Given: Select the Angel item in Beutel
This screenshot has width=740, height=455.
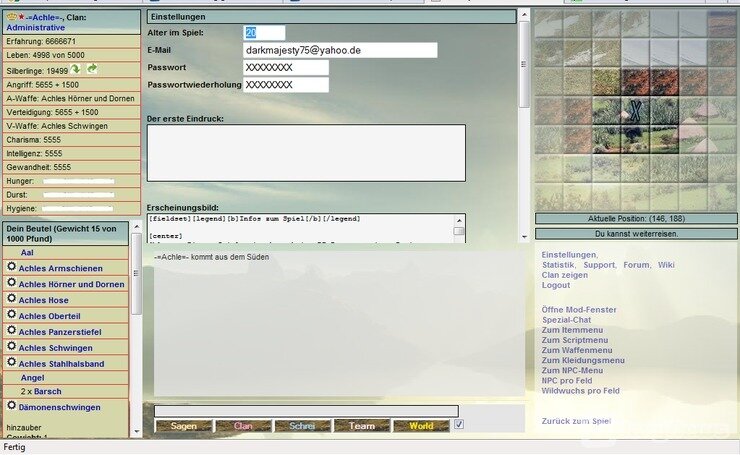Looking at the screenshot, I should pyautogui.click(x=33, y=378).
